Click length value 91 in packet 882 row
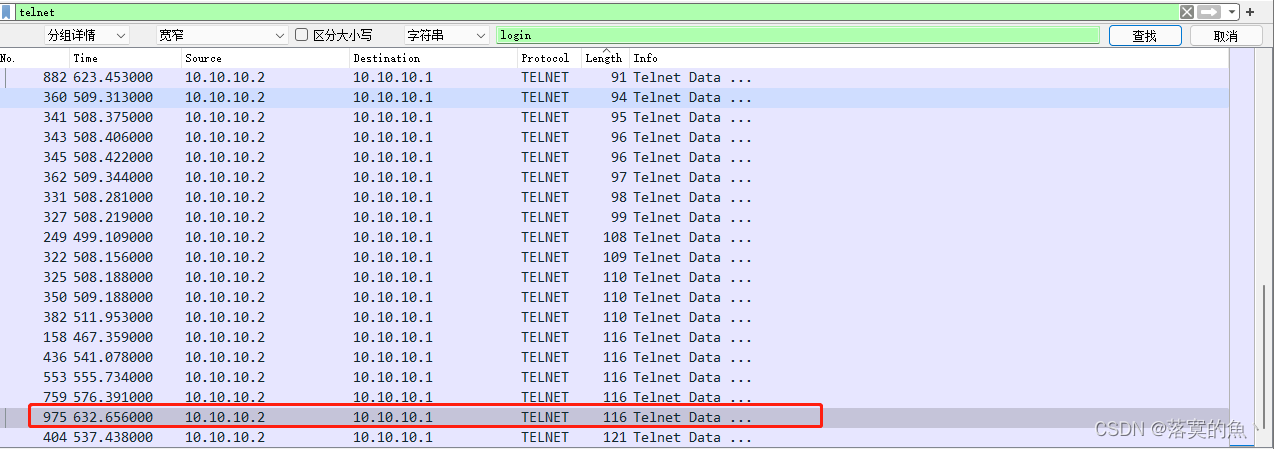This screenshot has height=449, width=1274. pos(618,77)
